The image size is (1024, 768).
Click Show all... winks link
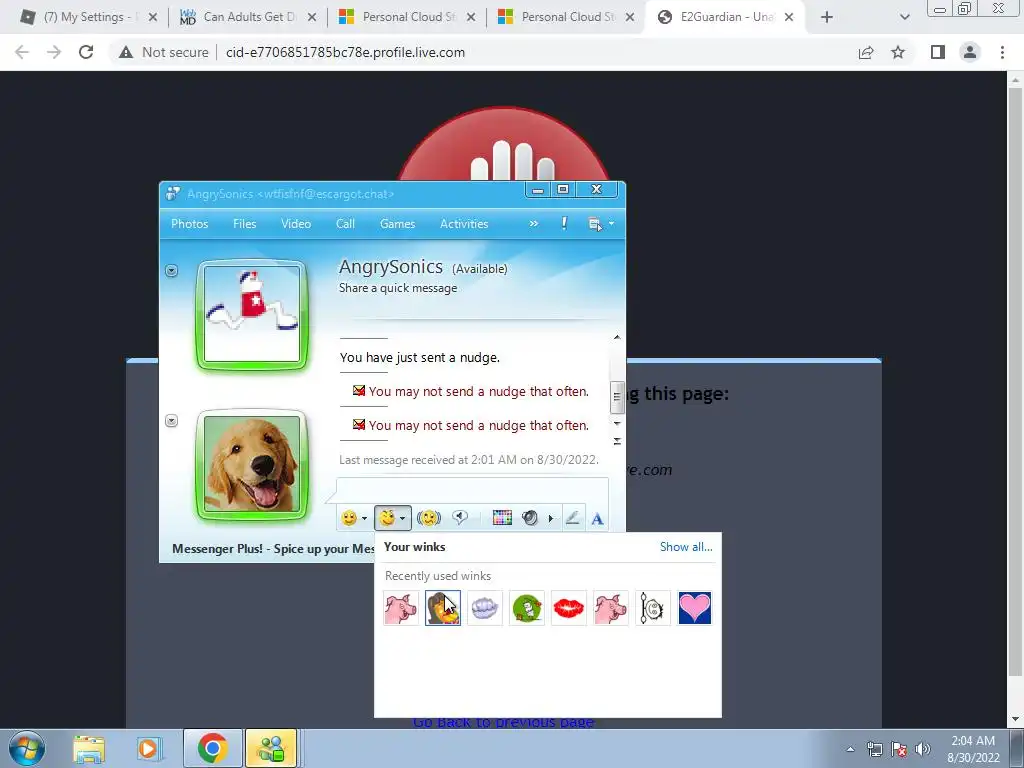tap(686, 547)
